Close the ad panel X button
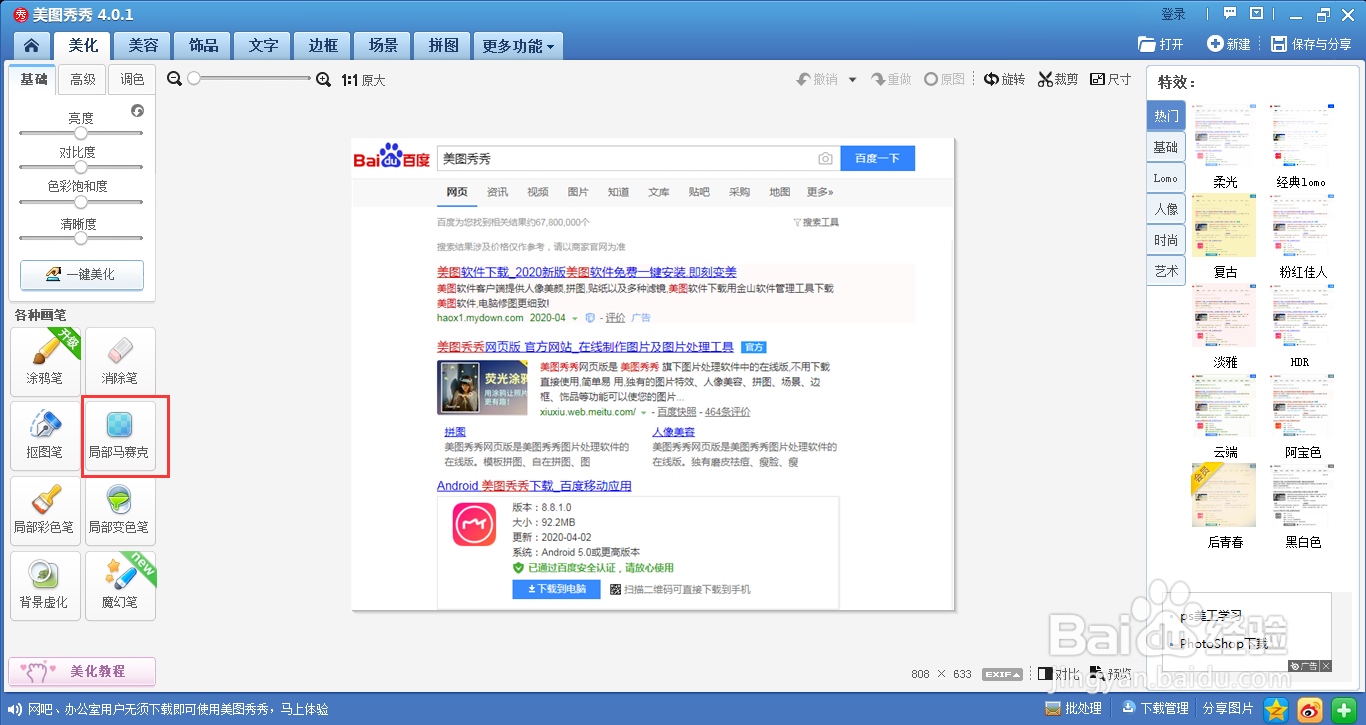 1326,666
